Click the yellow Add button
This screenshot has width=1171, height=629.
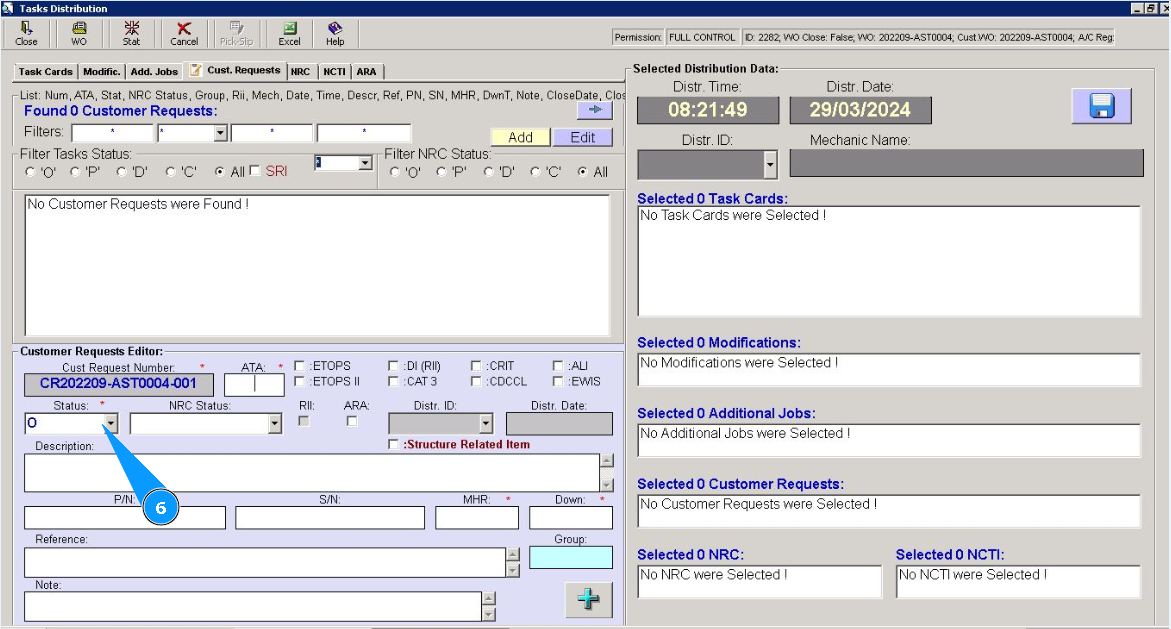pos(520,137)
